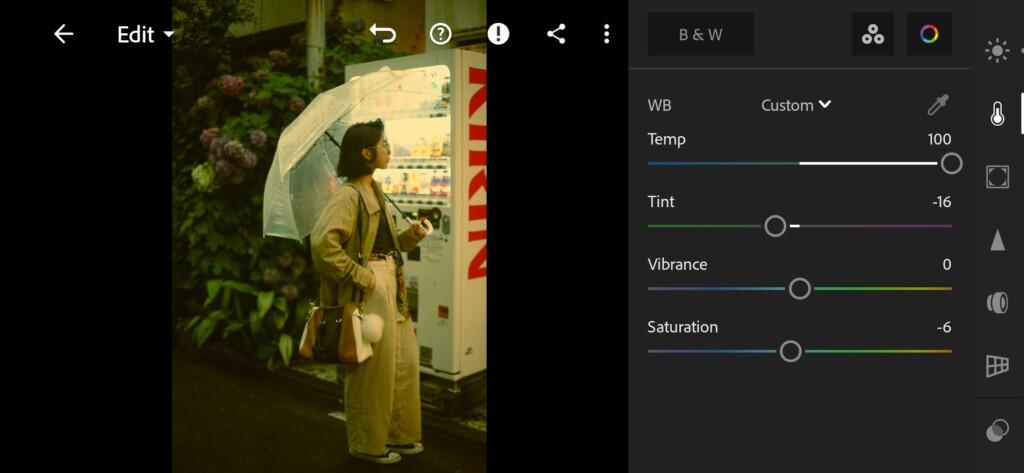The image size is (1024, 473).
Task: Open the color mix wheel icon
Action: point(929,34)
